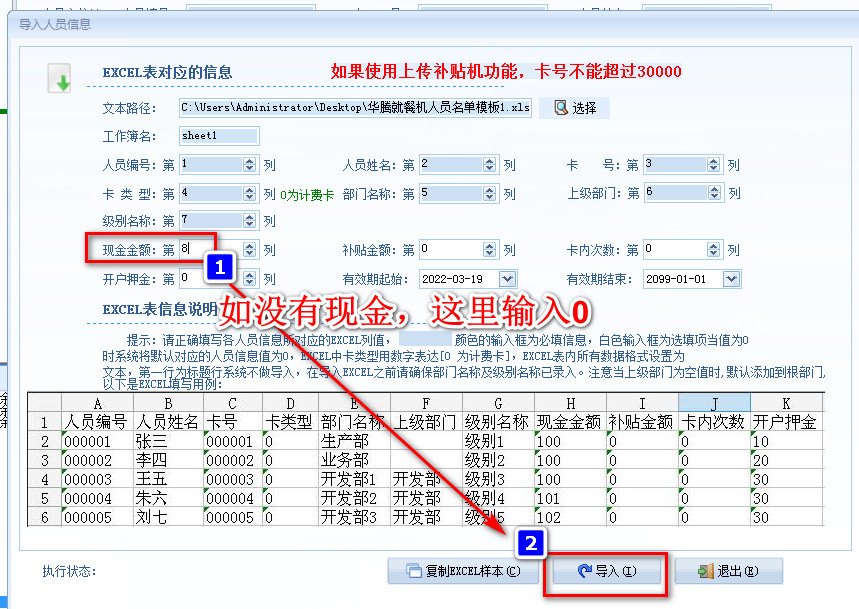Adjust the 卡号 spinner arrows
Image resolution: width=859 pixels, height=609 pixels.
tap(713, 164)
